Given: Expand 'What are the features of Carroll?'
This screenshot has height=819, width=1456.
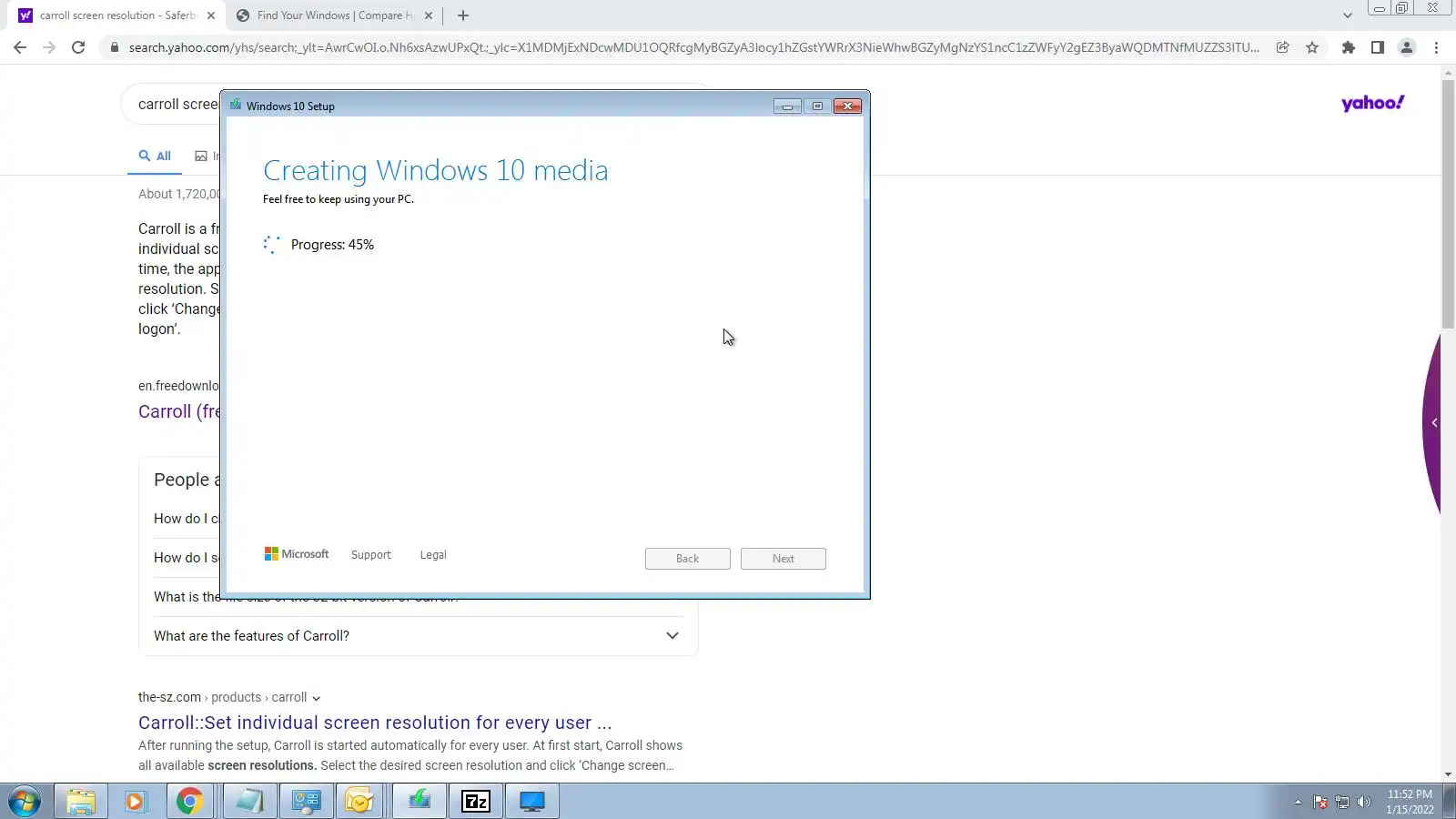Looking at the screenshot, I should (418, 636).
